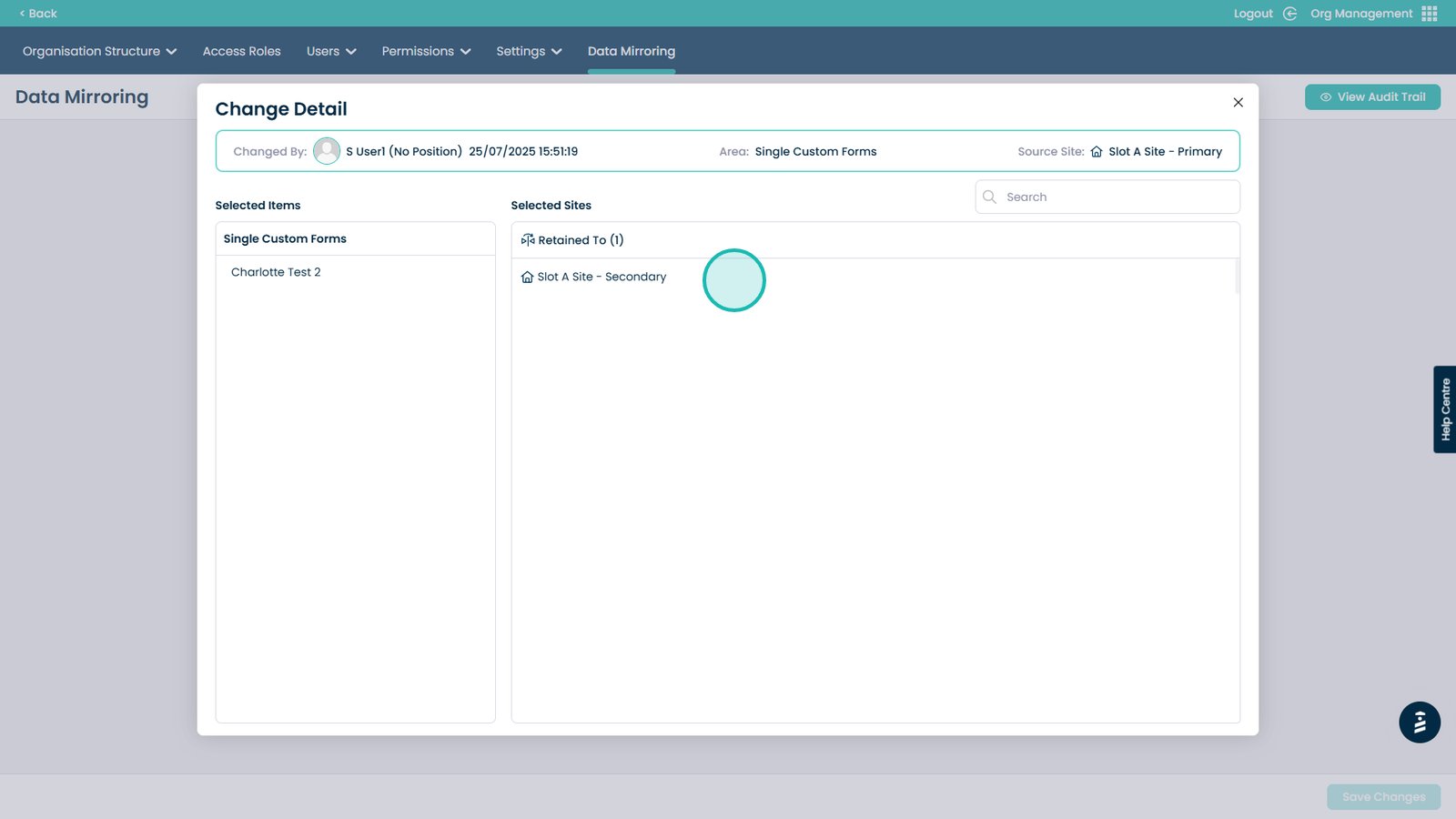Screen dimensions: 1456x819
Task: Go to the Access Roles menu item
Action: [241, 51]
